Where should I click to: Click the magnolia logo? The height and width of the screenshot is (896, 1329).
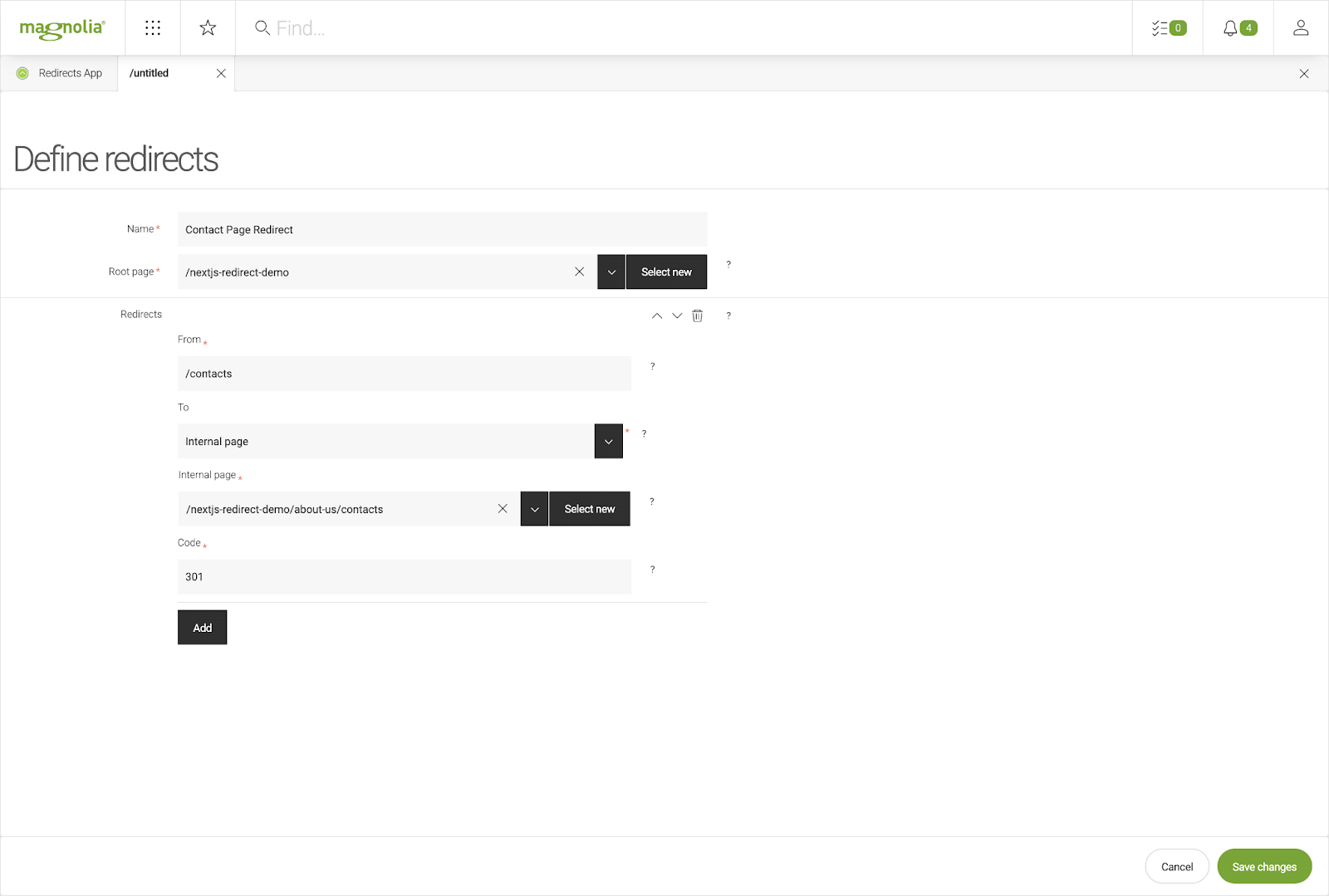(61, 27)
